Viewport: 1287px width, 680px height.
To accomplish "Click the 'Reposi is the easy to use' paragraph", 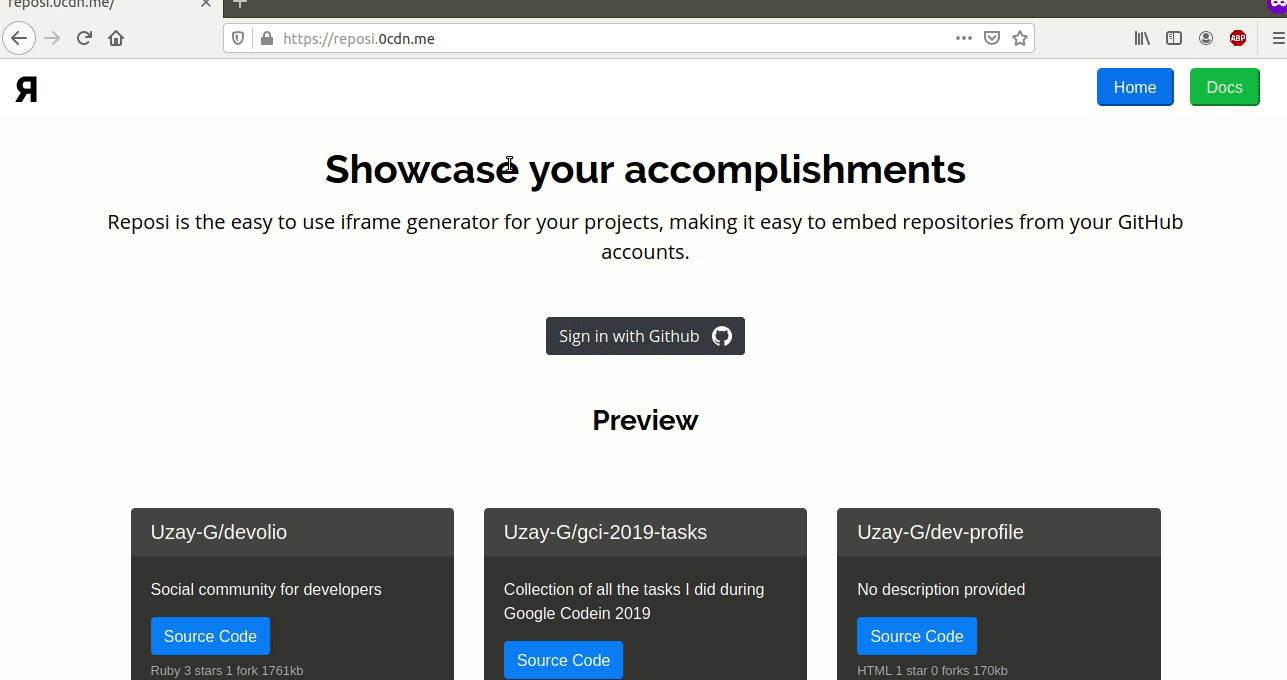I will point(645,237).
